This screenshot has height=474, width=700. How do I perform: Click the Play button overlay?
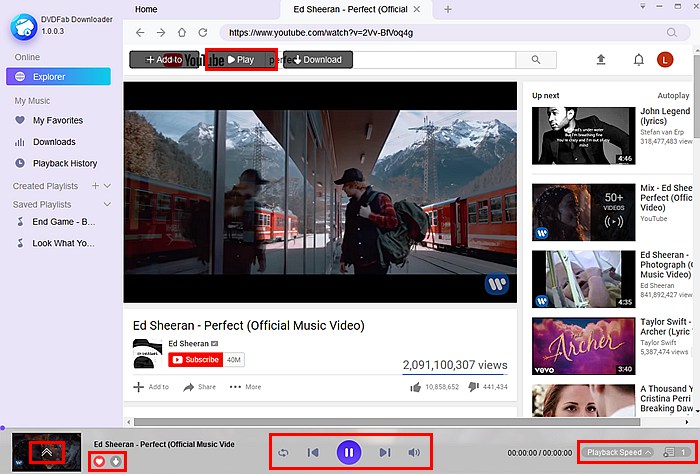(241, 60)
